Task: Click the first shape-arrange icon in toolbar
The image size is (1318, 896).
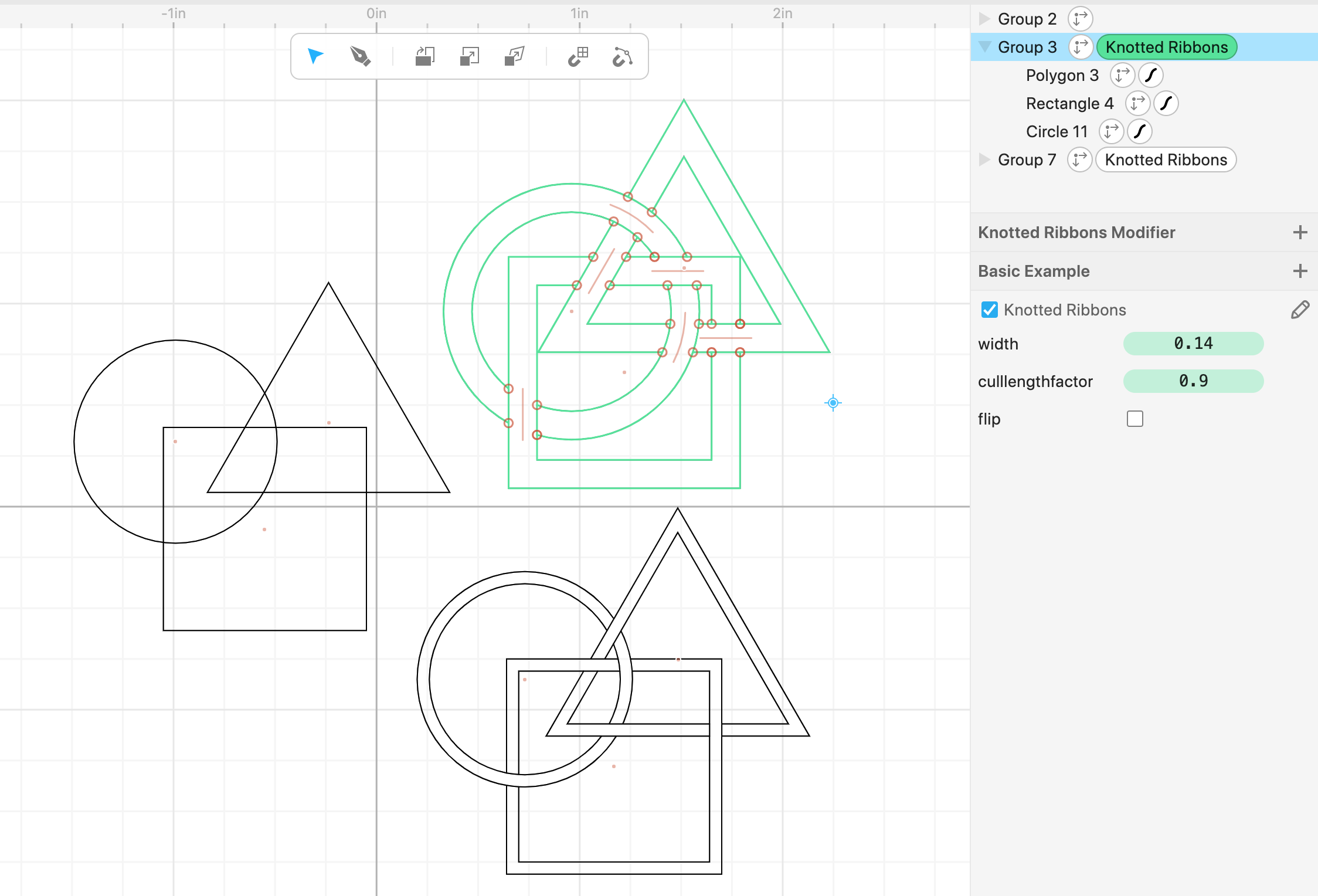Action: coord(424,56)
